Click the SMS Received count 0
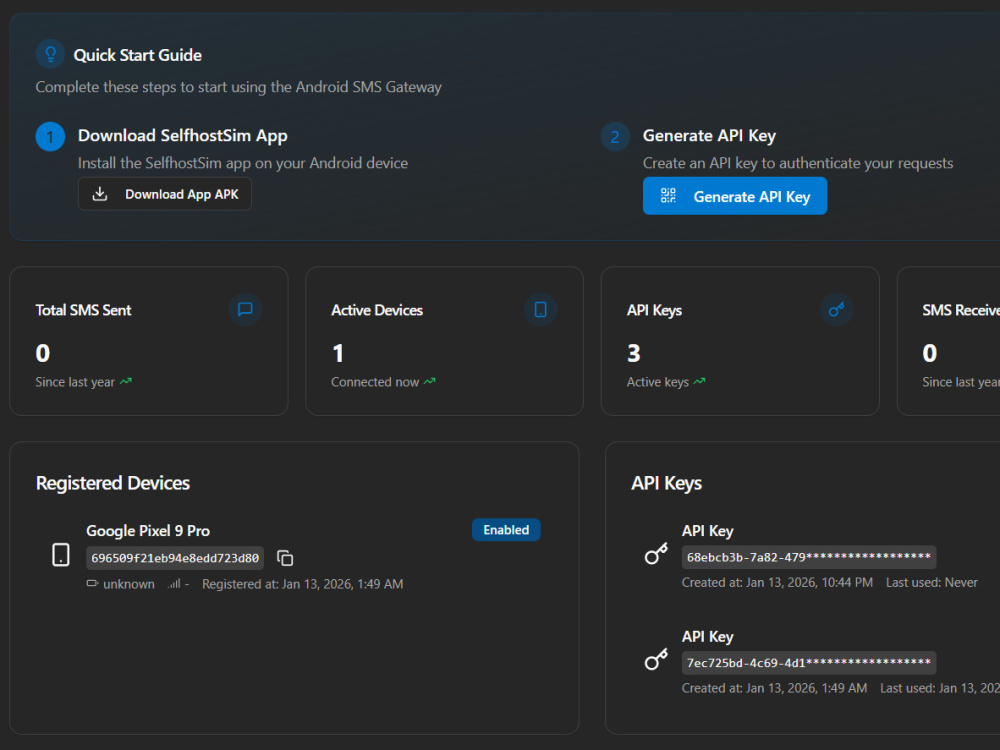Screen dimensions: 1000x750 929,353
